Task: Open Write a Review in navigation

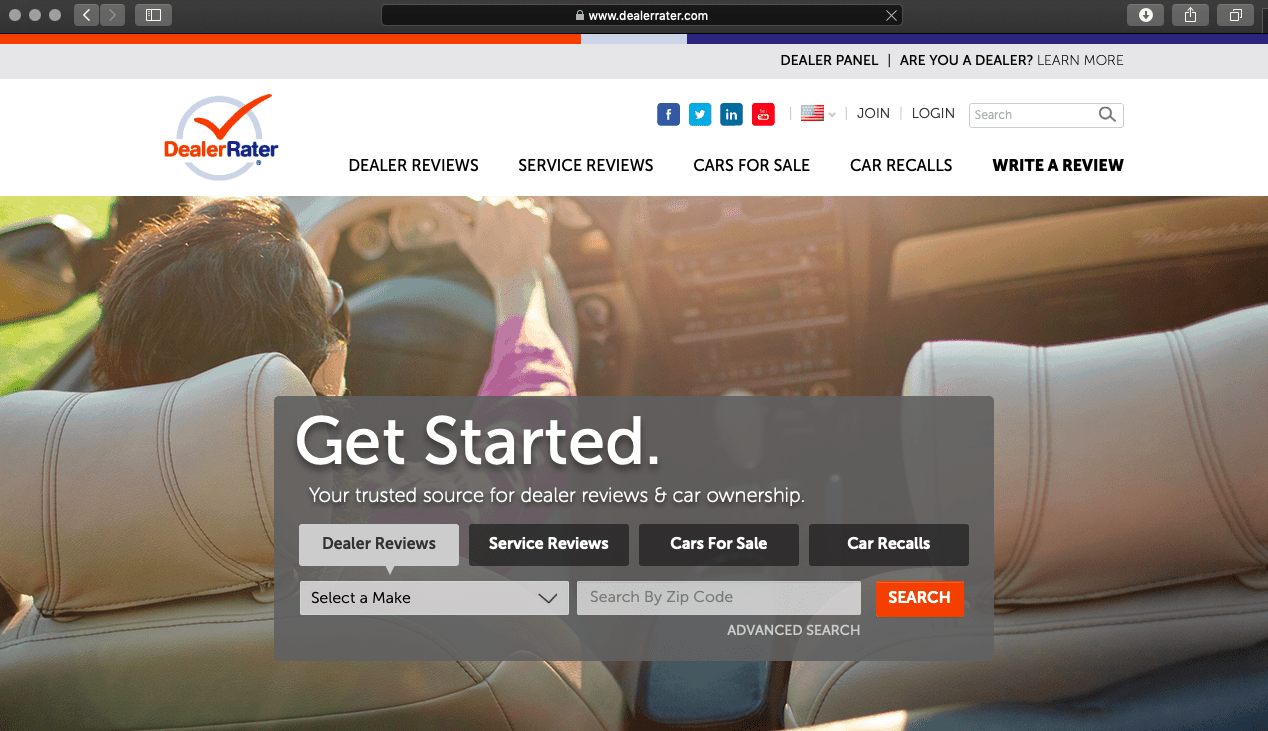Action: [x=1057, y=165]
